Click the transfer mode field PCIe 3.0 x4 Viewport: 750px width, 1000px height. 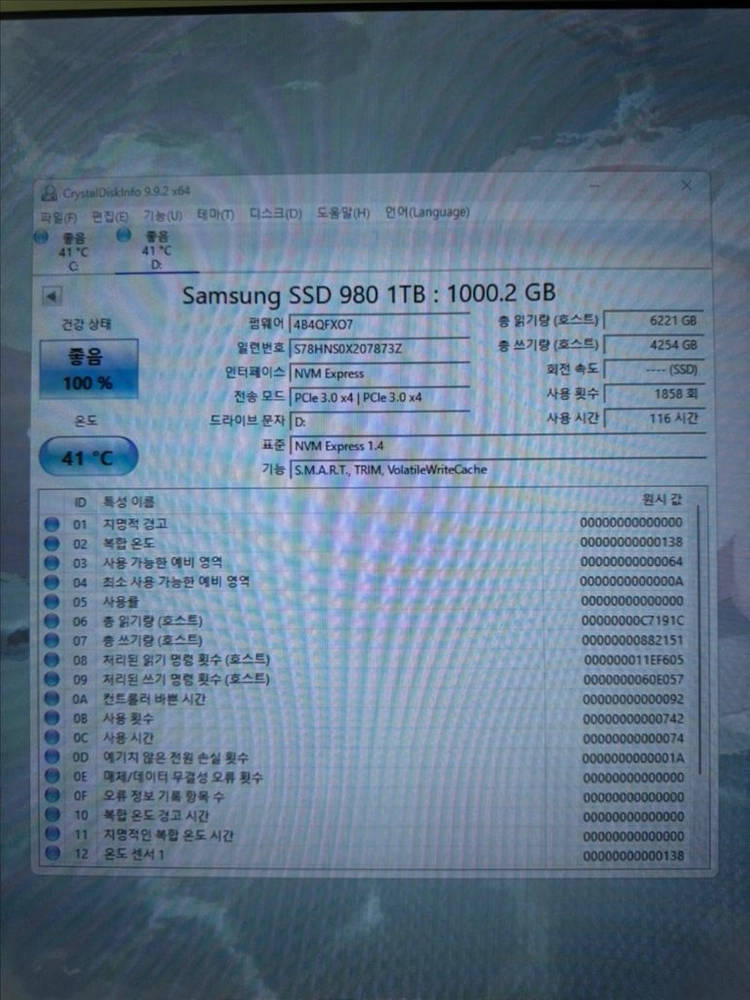click(379, 397)
